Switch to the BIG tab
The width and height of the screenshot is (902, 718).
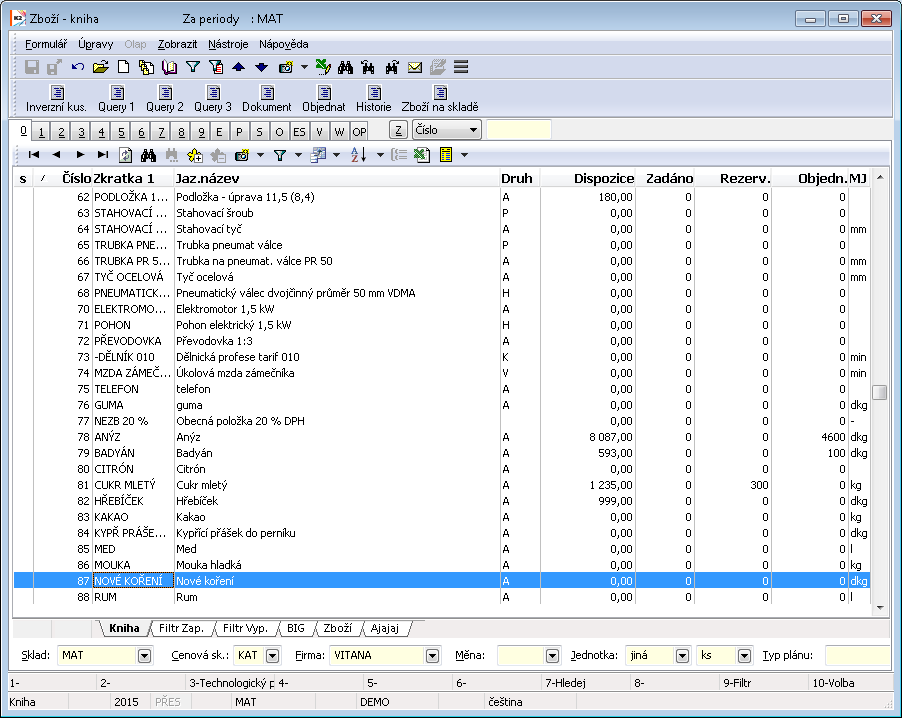[296, 628]
